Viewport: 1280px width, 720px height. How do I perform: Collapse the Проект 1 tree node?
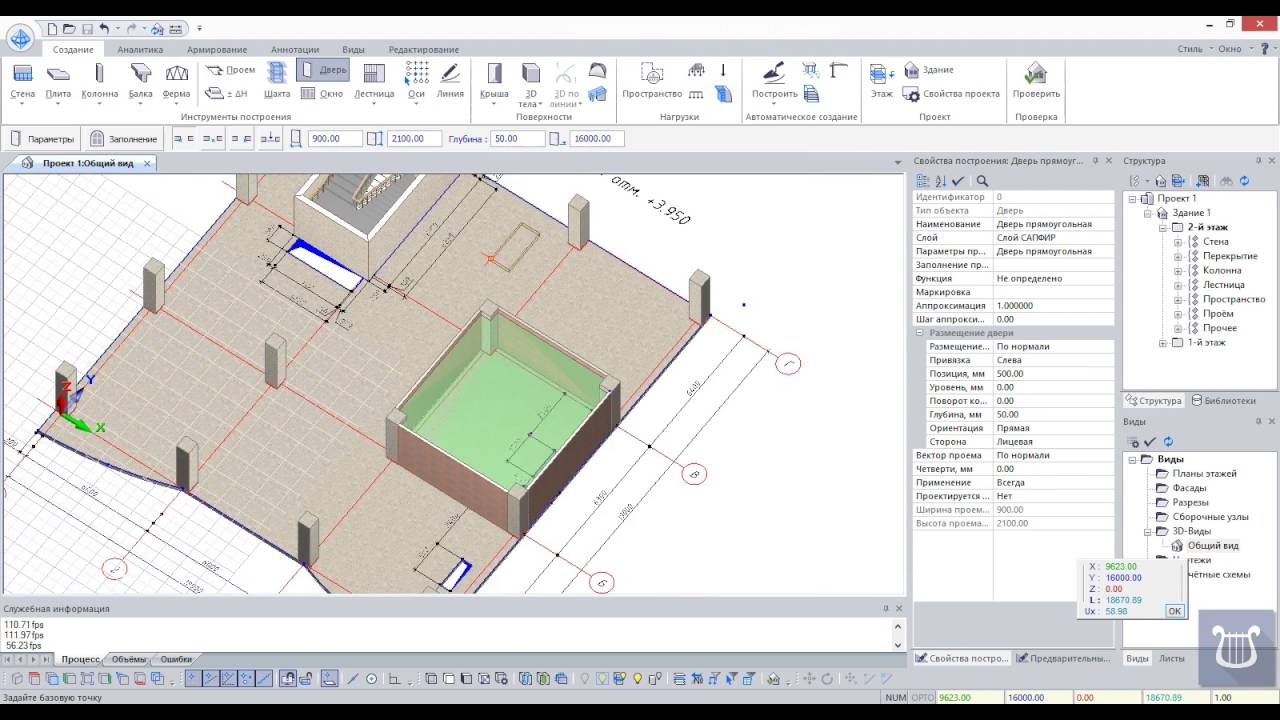click(x=1133, y=199)
